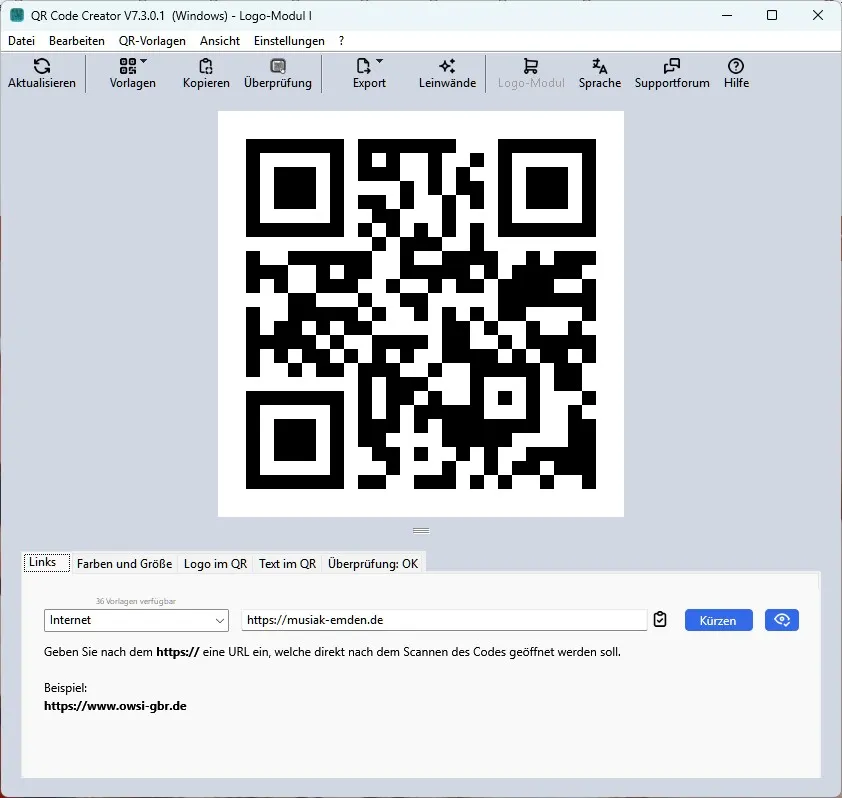Expand the Internet template dropdown

point(136,620)
